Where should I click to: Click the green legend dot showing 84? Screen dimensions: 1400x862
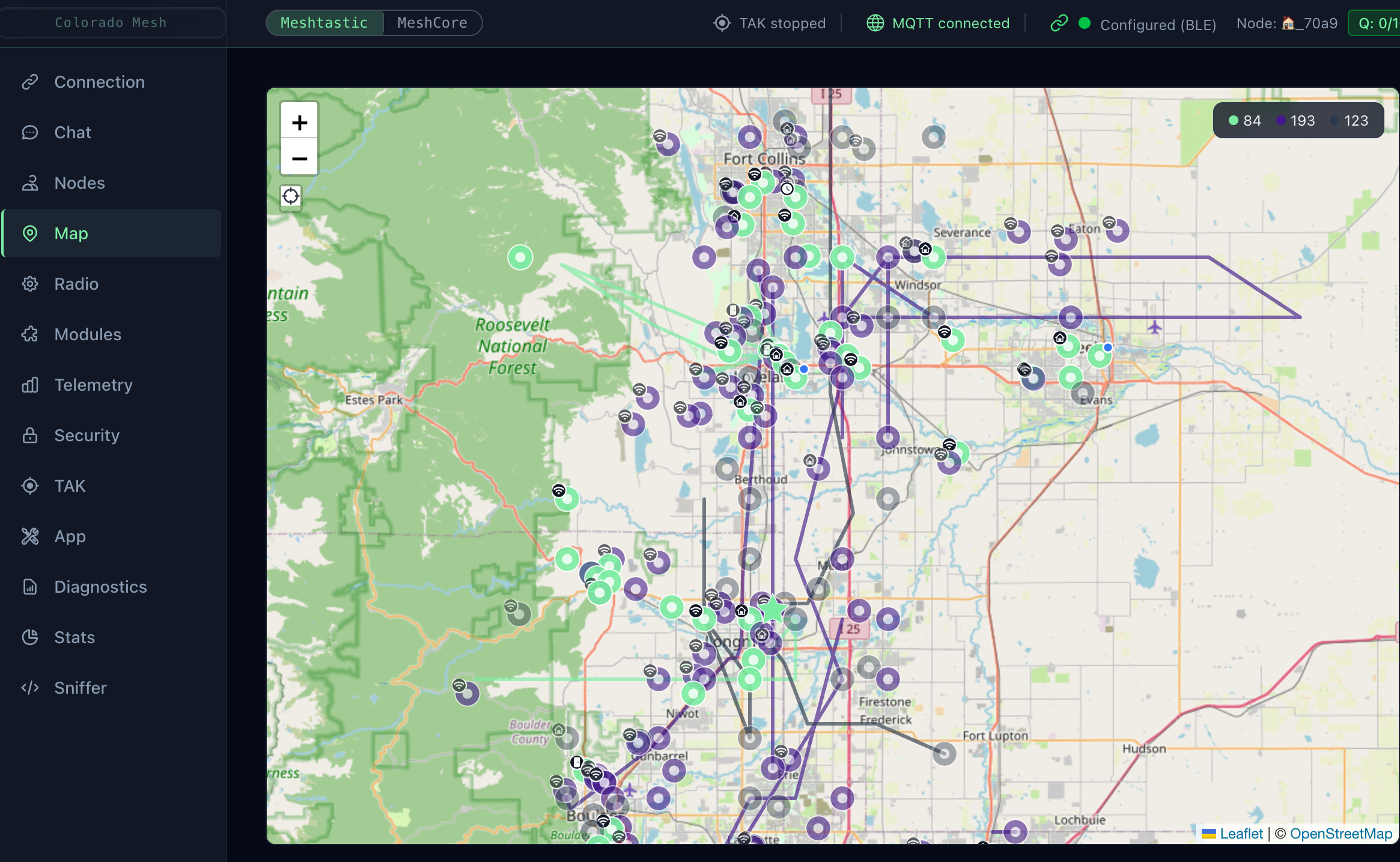tap(1234, 120)
